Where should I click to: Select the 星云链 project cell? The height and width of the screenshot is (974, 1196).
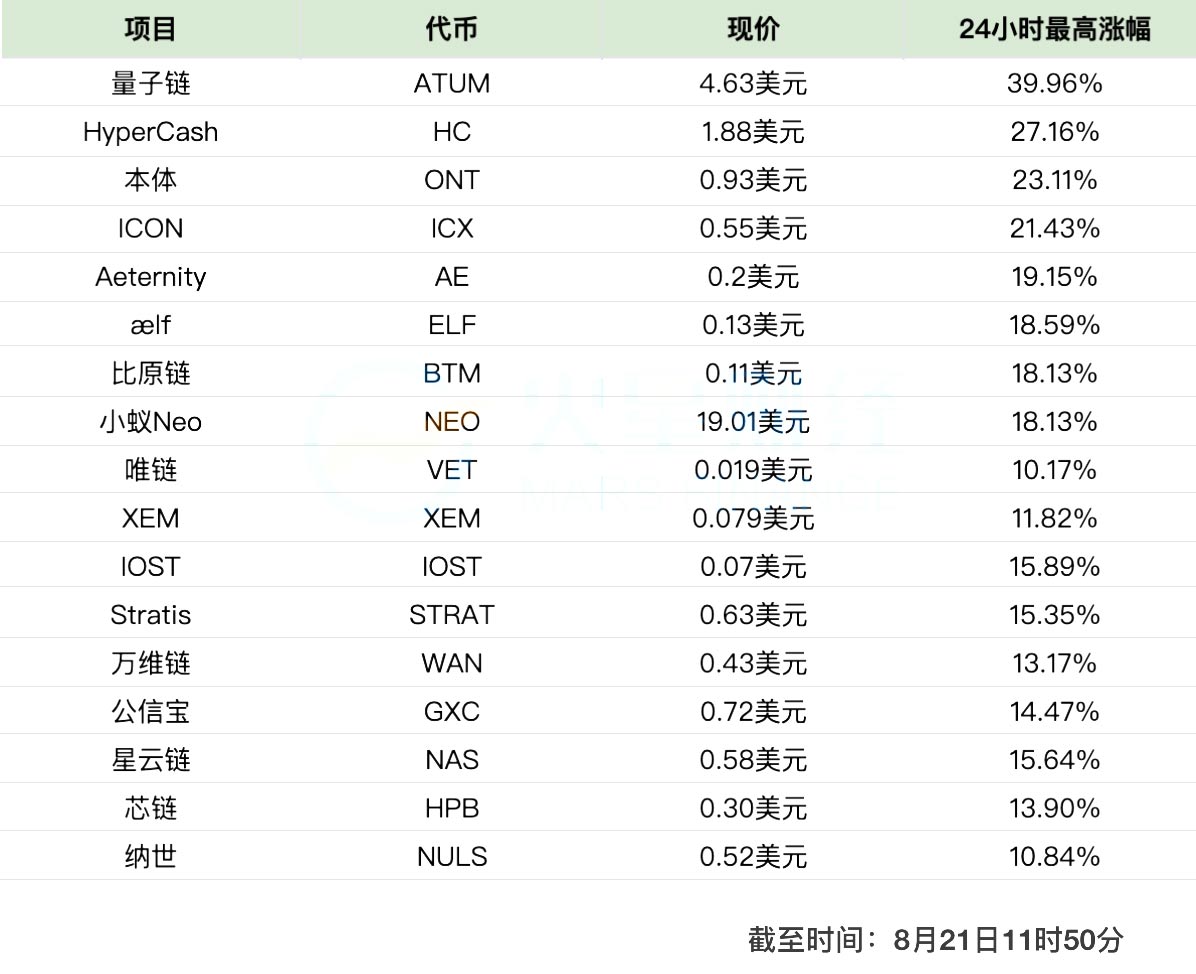[150, 760]
